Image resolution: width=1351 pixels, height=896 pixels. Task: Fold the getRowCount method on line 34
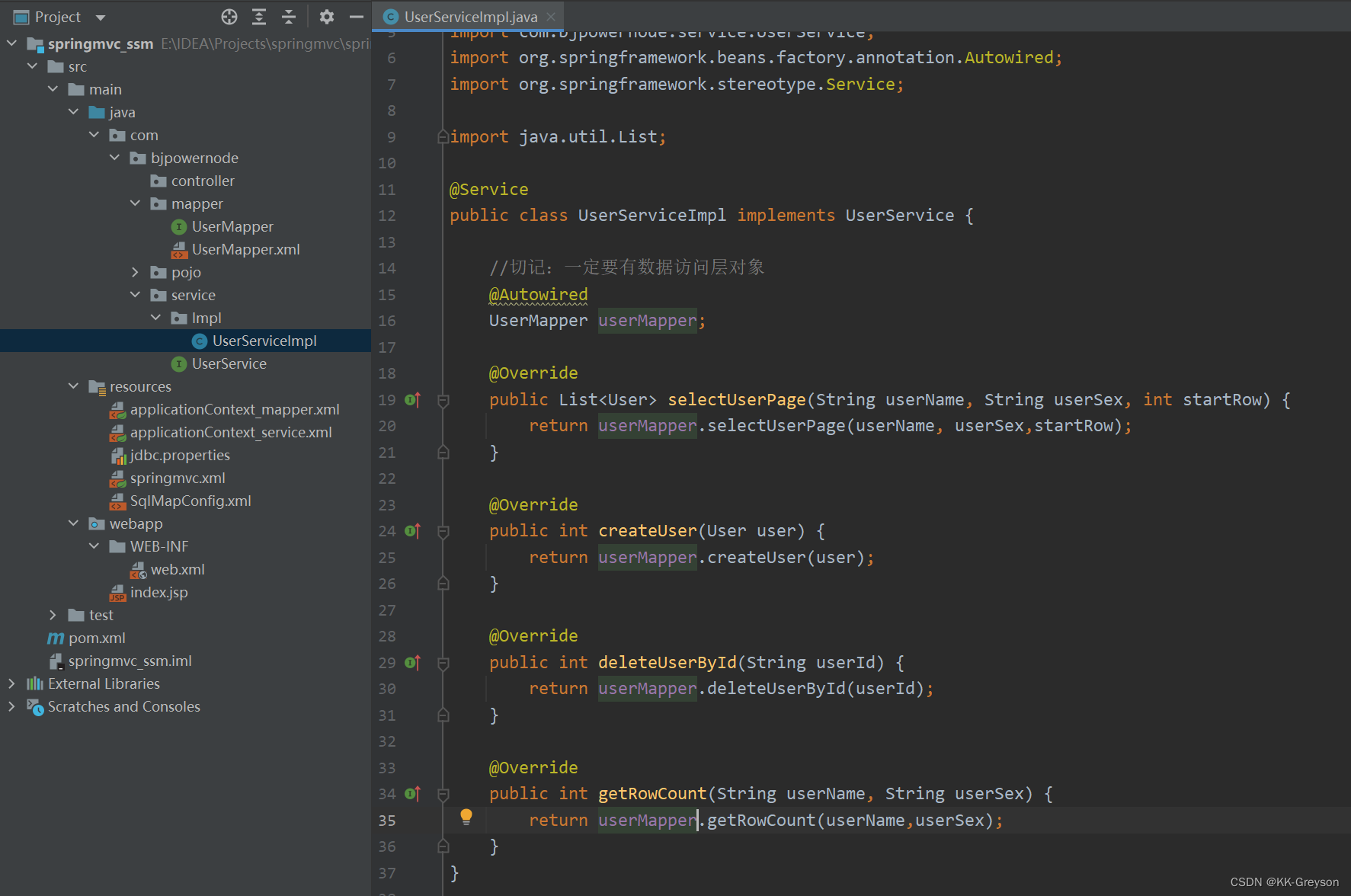(x=443, y=795)
